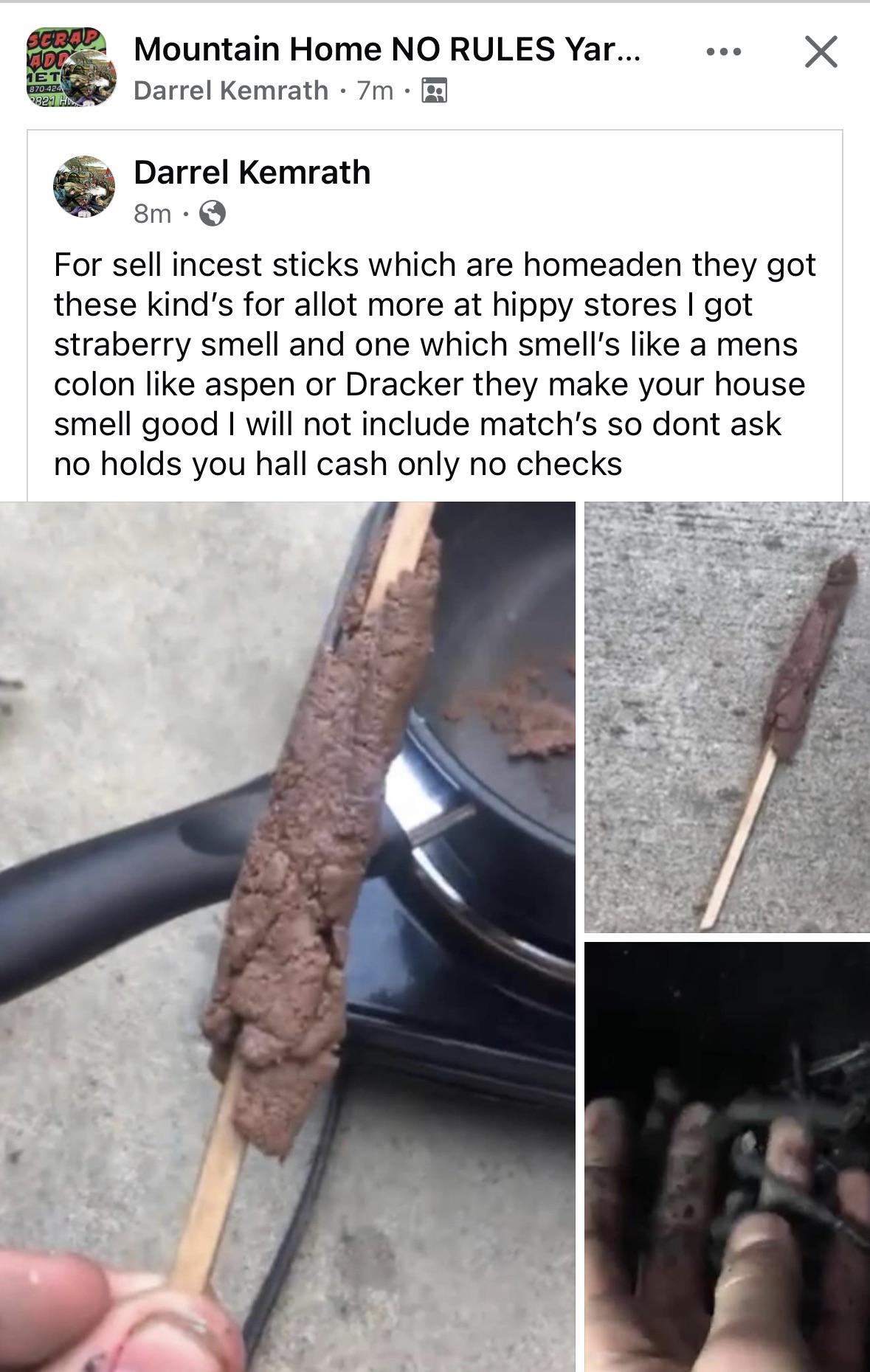Viewport: 870px width, 1372px height.
Task: Click the 7m timestamp in the header
Action: 375,91
